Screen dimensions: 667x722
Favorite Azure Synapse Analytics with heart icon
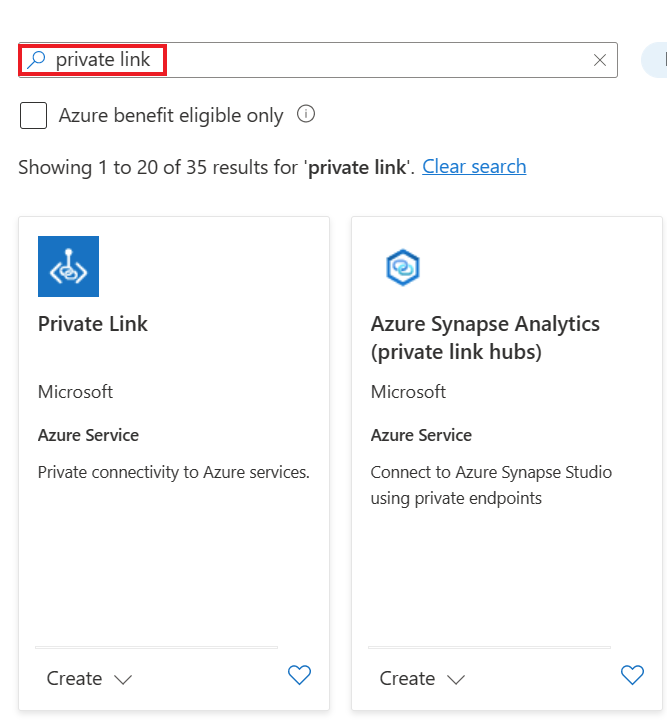point(632,676)
